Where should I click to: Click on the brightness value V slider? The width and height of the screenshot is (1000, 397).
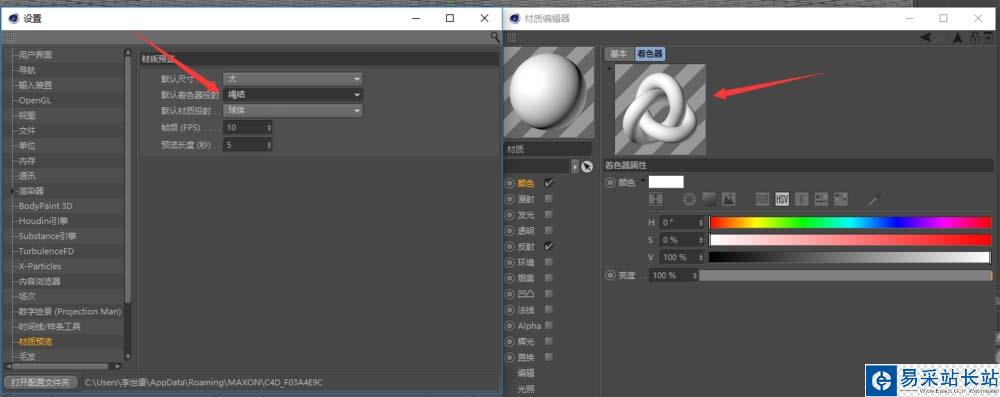coord(850,257)
